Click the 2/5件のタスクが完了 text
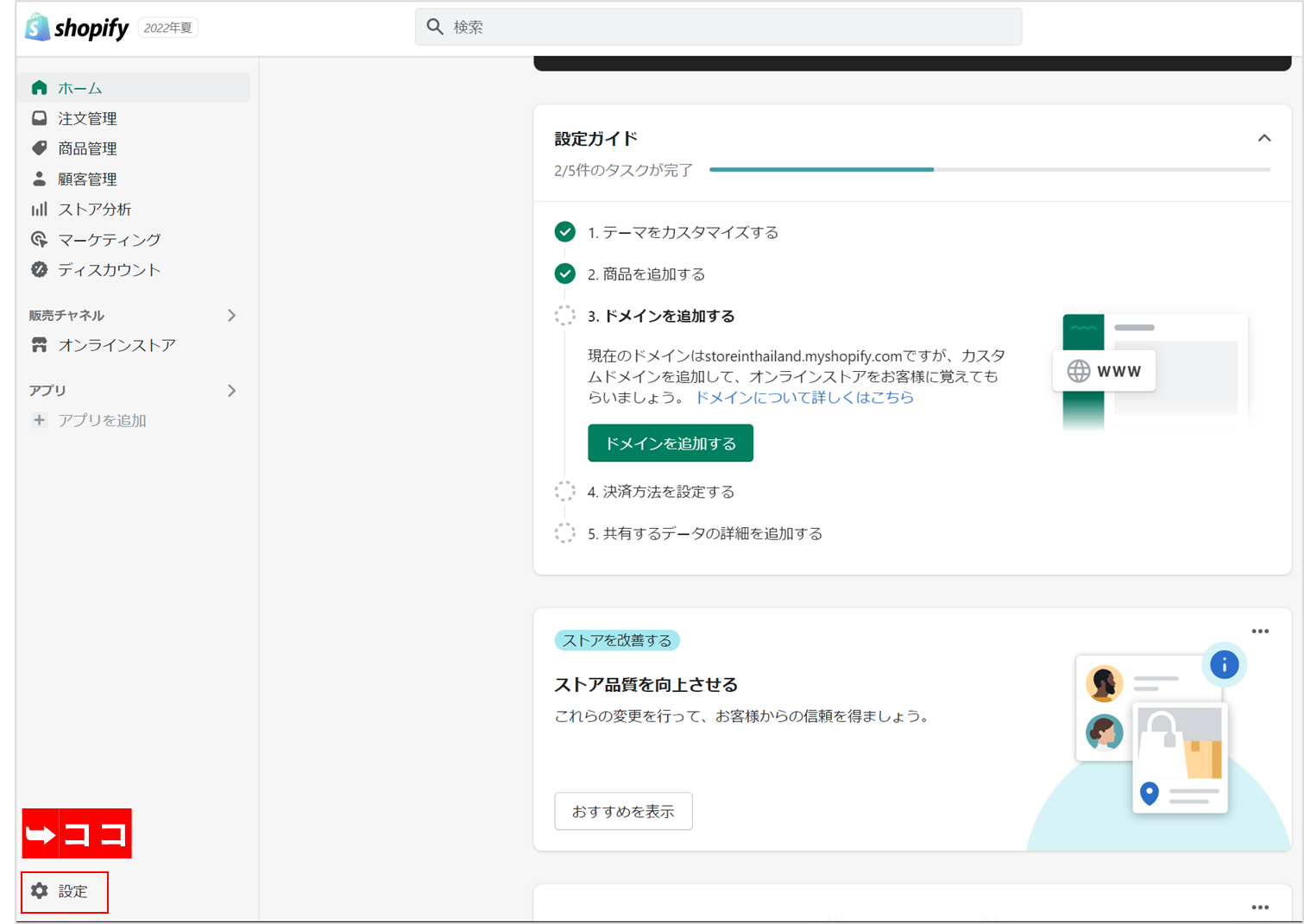Image resolution: width=1304 pixels, height=924 pixels. tap(623, 170)
